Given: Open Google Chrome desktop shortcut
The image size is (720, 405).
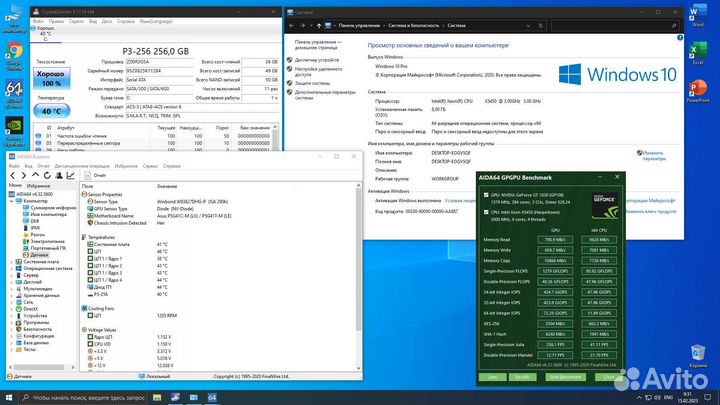Looking at the screenshot, I should 14,57.
